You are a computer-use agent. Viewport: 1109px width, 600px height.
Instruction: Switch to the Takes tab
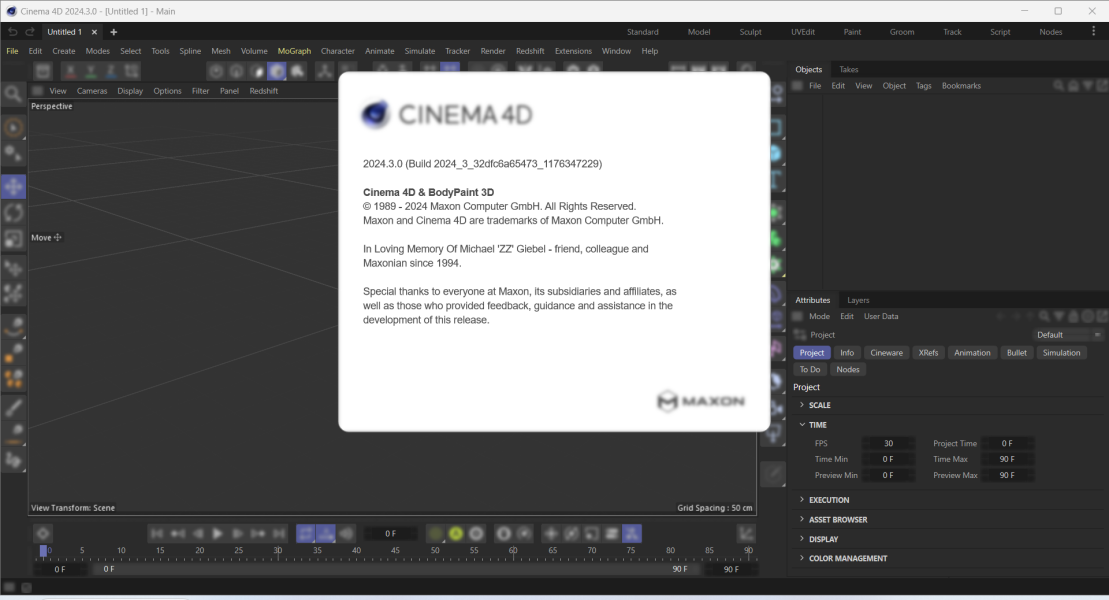coord(849,69)
